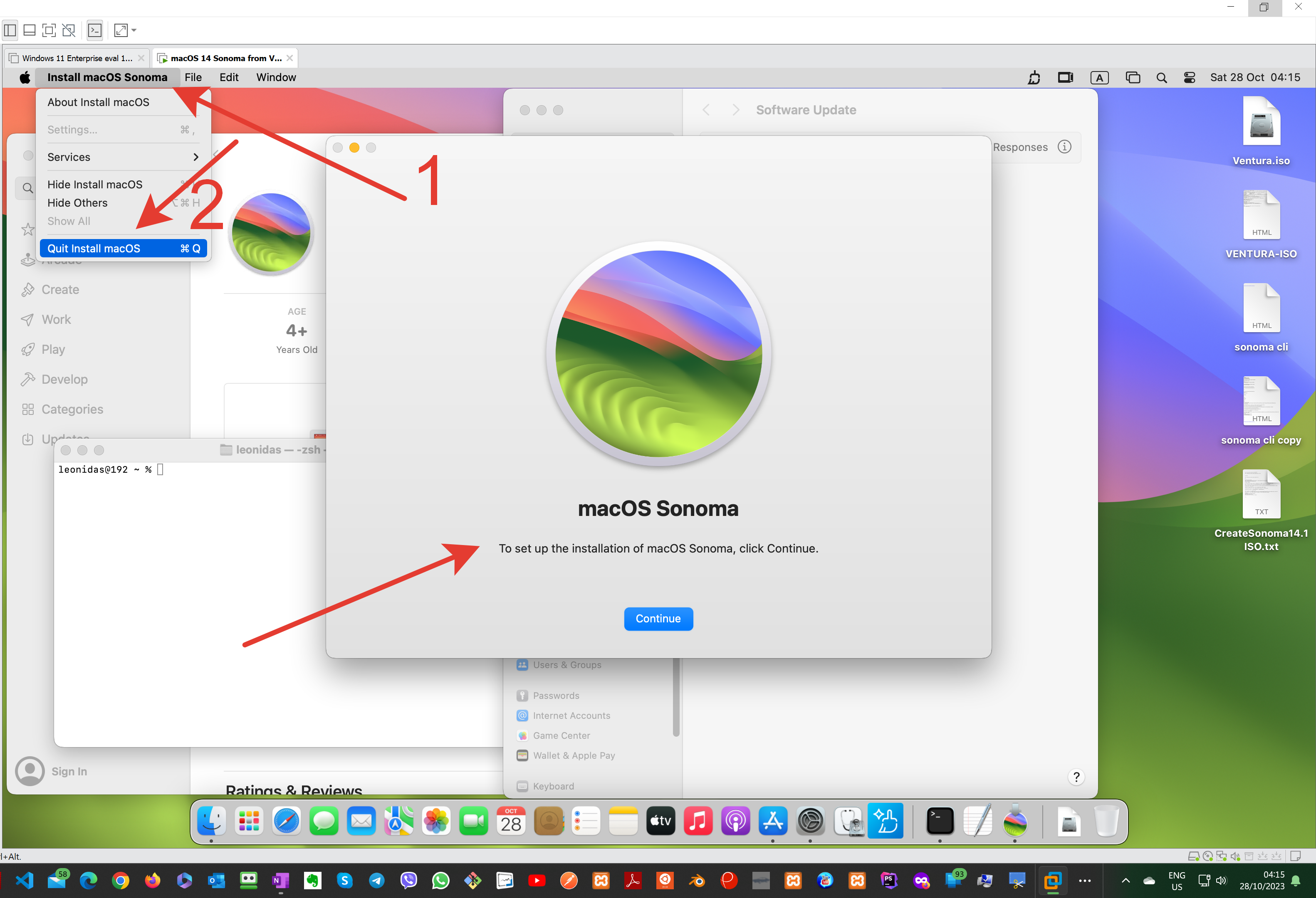Open help question mark in Settings

[x=1076, y=777]
